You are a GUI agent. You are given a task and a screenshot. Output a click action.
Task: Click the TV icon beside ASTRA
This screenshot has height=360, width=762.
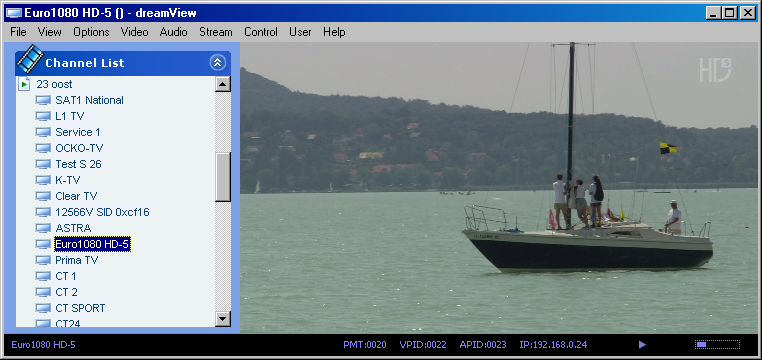pos(43,229)
